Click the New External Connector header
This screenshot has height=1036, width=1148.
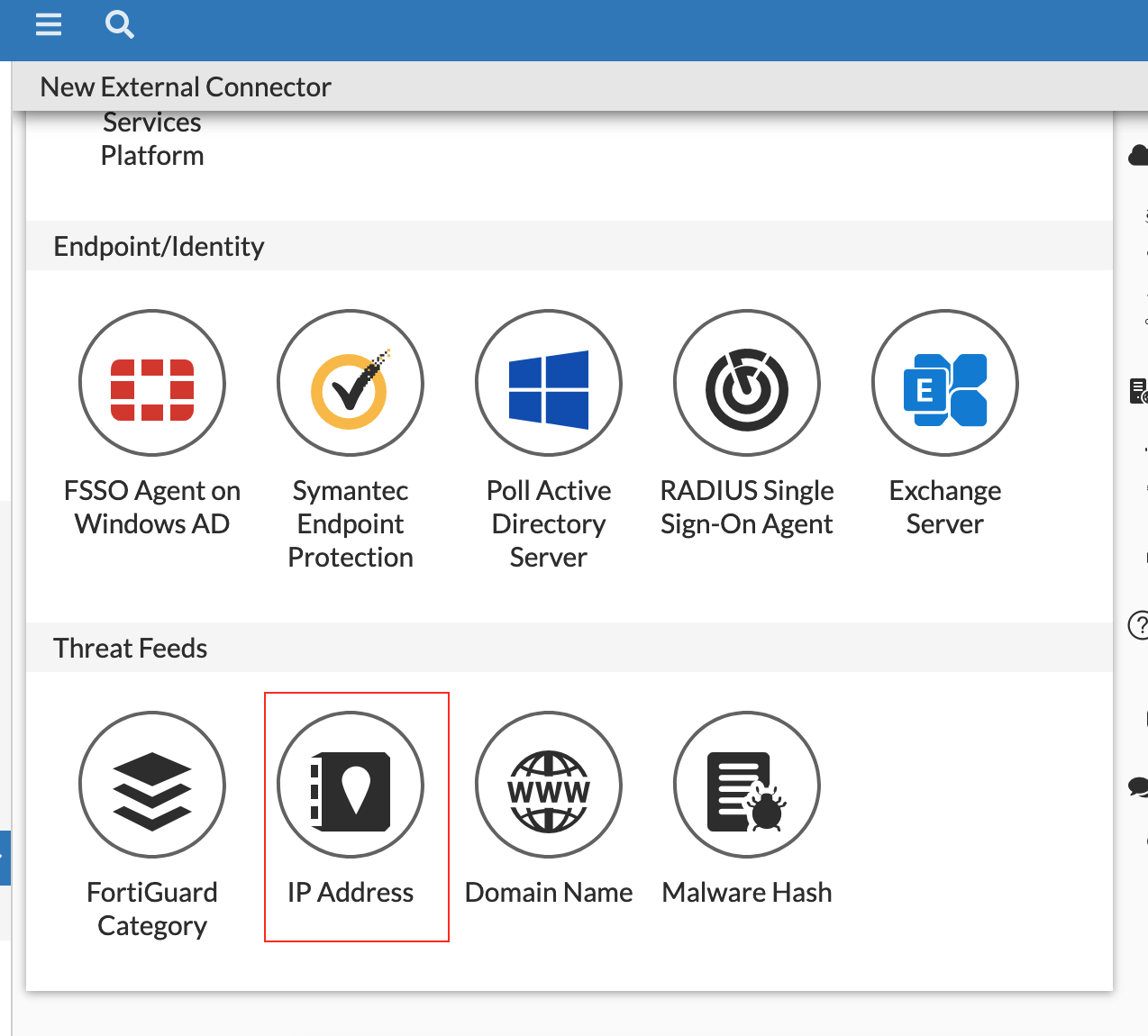tap(185, 86)
